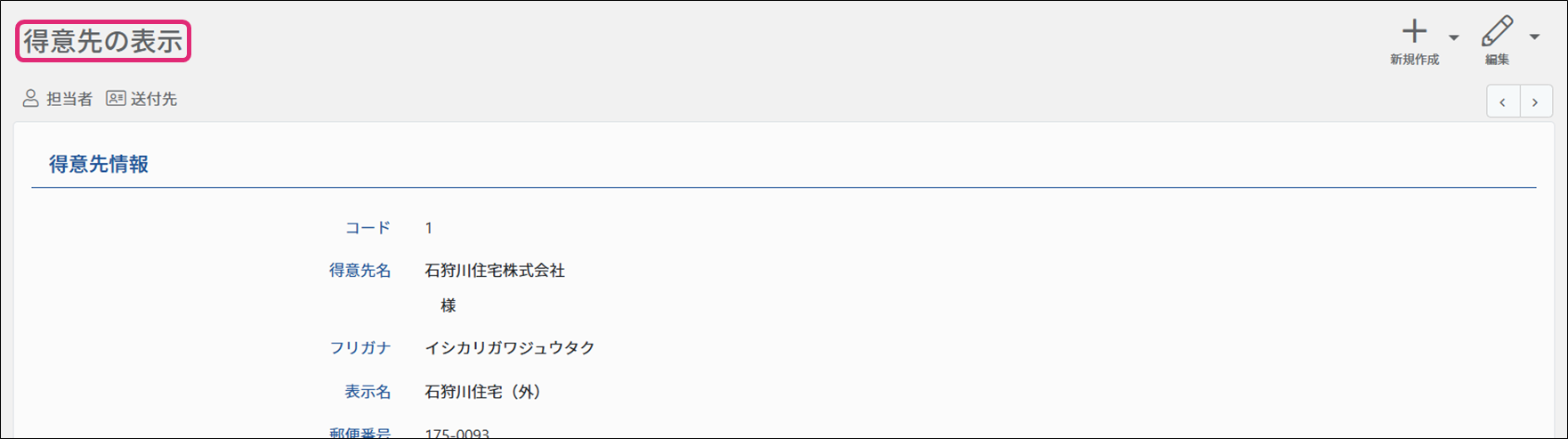Click the honorific 様 text
Viewport: 1568px width, 439px height.
coord(449,306)
